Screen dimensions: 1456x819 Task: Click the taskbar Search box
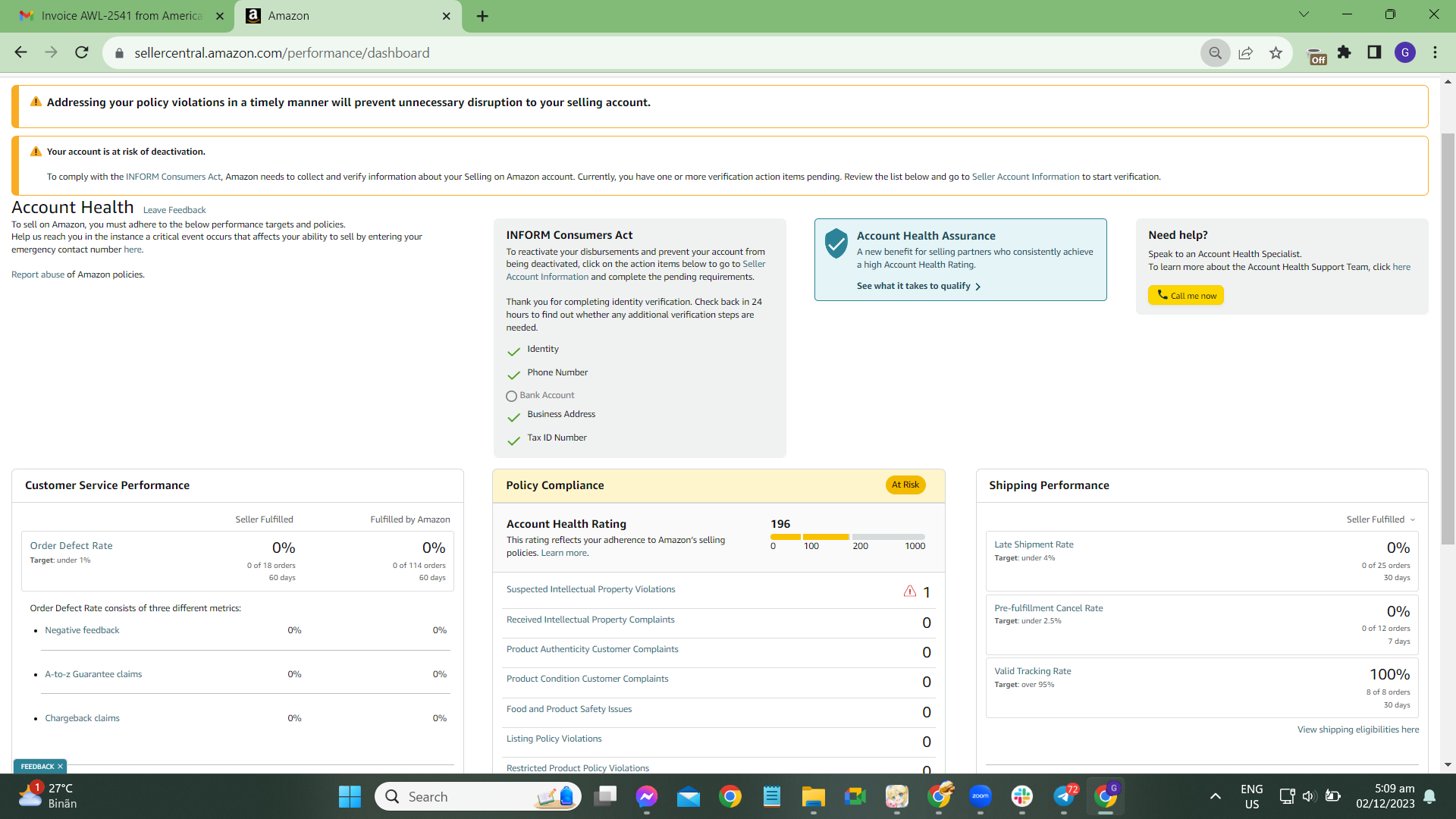479,796
